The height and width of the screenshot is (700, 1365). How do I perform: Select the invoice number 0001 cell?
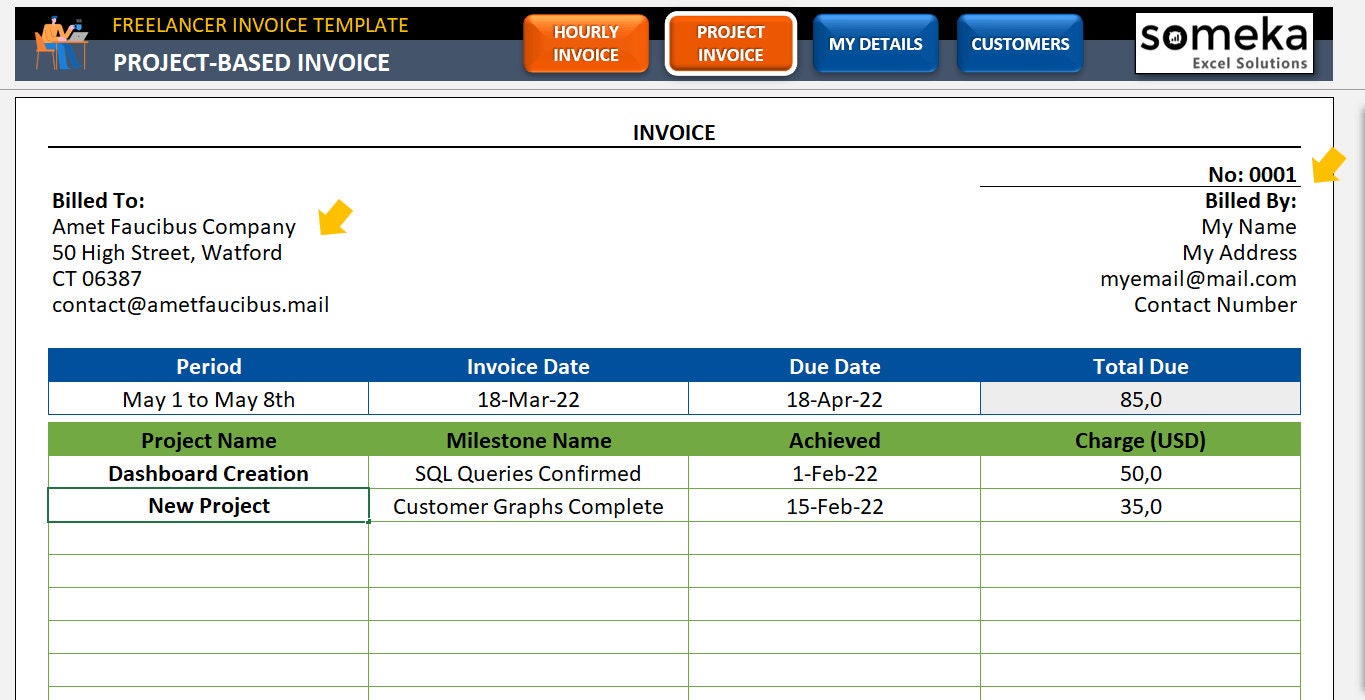click(x=1252, y=174)
